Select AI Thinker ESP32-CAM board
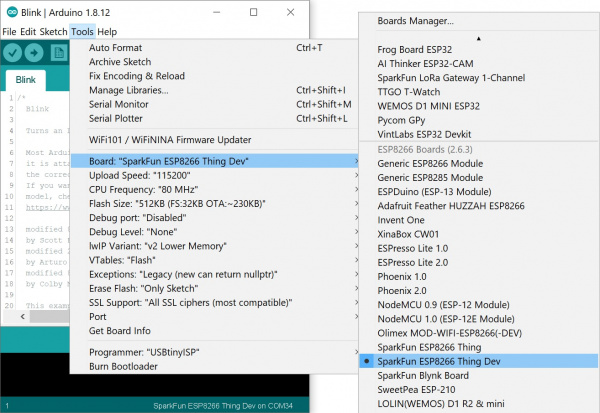Screen dimensions: 600x413 (478, 64)
